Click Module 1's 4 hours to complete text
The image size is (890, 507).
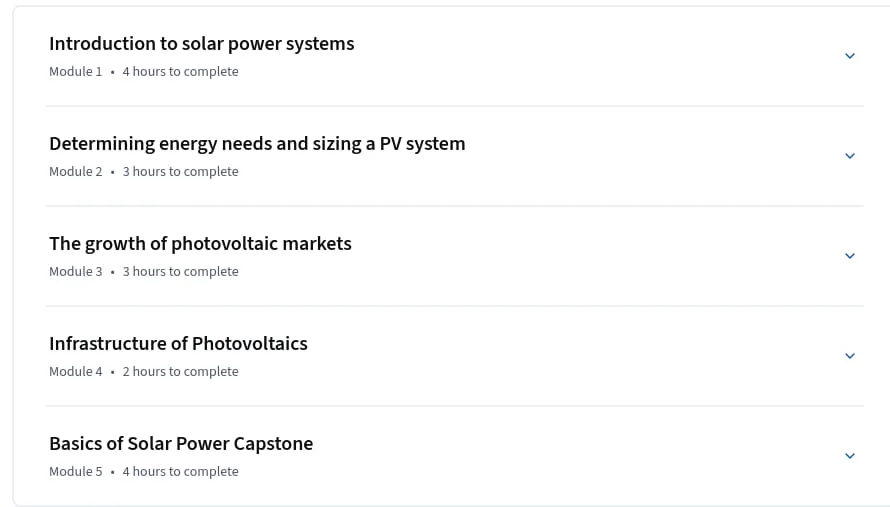[180, 72]
